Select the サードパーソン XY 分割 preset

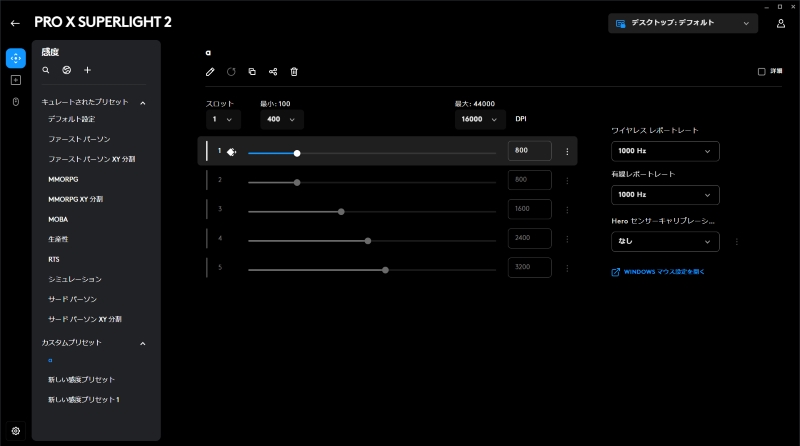(x=85, y=319)
